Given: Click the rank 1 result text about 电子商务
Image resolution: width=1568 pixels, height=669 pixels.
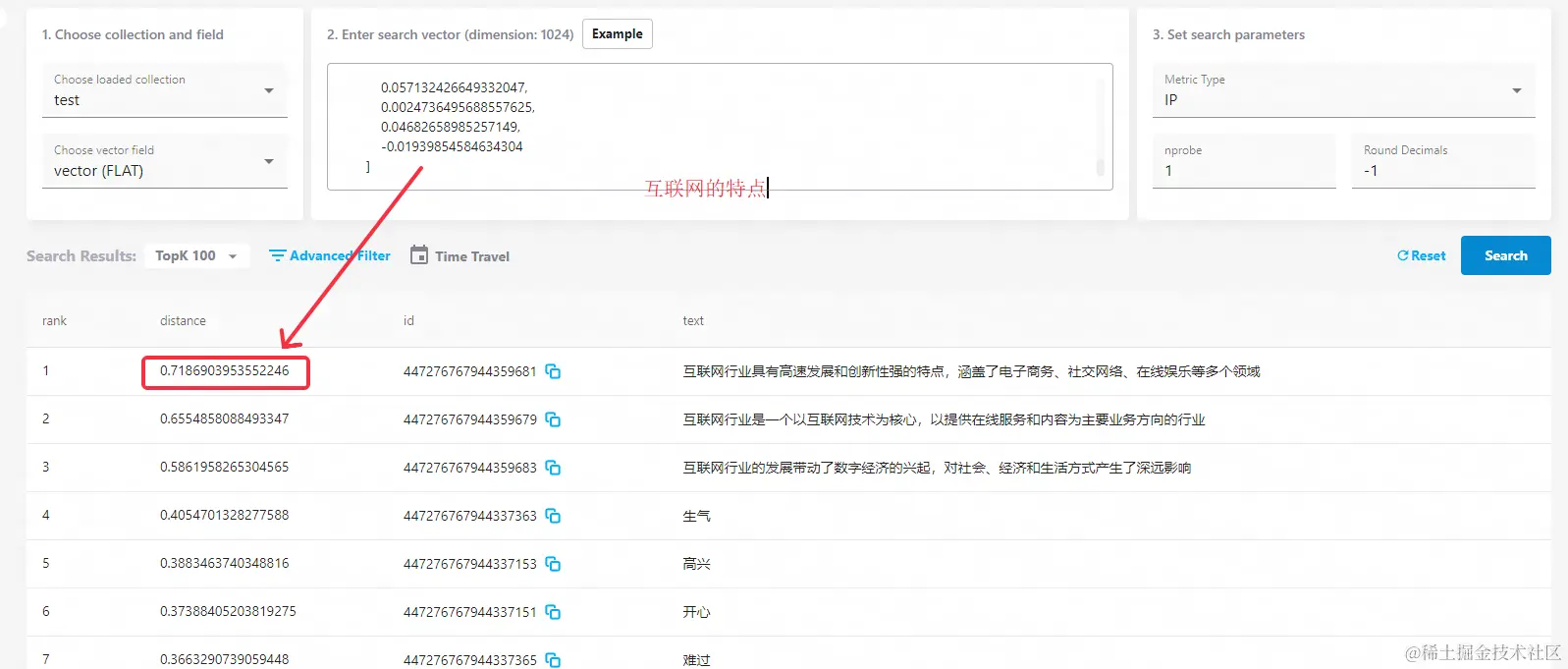Looking at the screenshot, I should click(971, 371).
